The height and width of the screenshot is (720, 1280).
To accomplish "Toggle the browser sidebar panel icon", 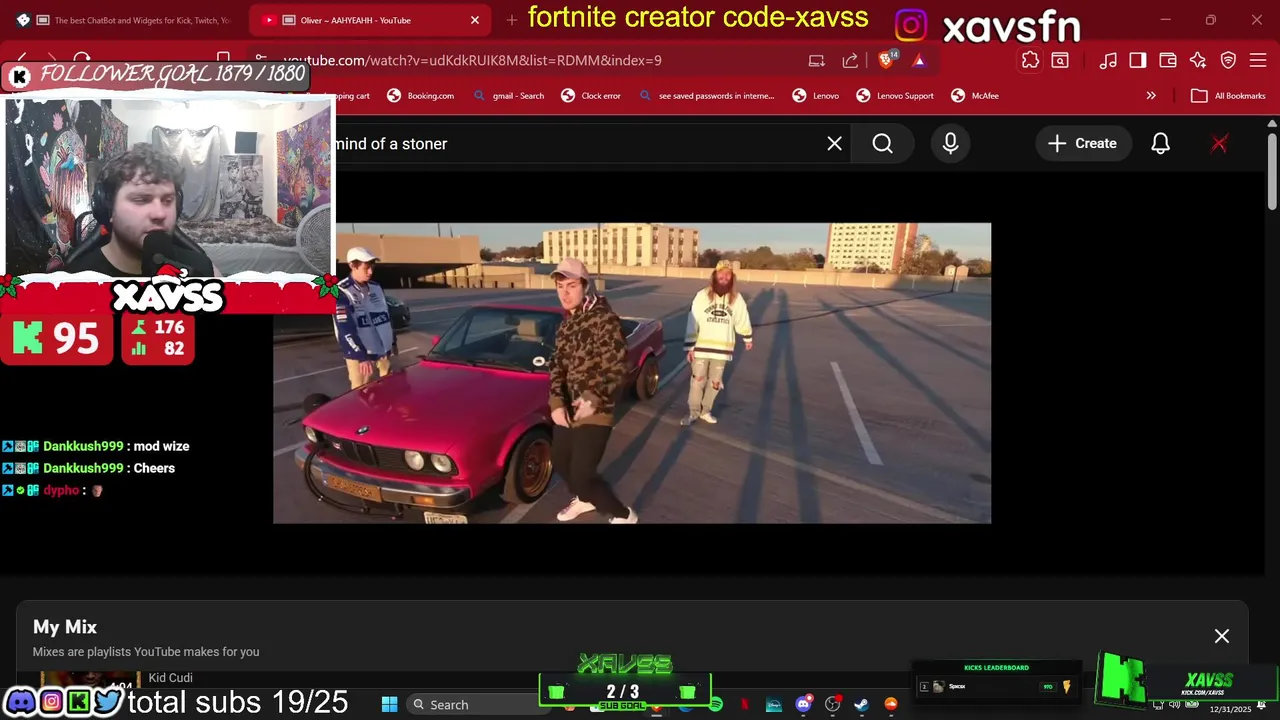I will 1137,60.
